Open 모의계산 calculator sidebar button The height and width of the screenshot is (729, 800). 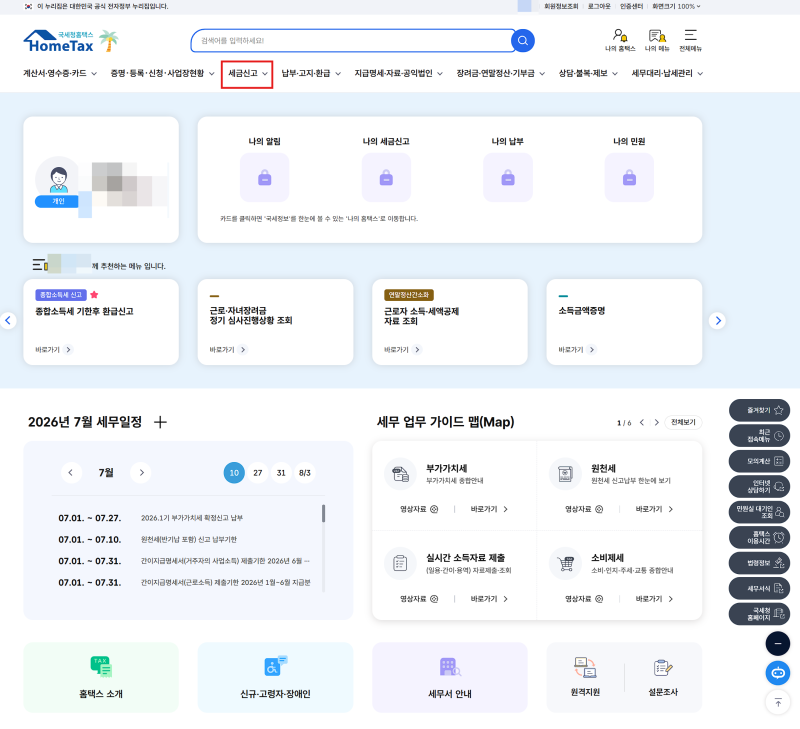click(x=759, y=461)
